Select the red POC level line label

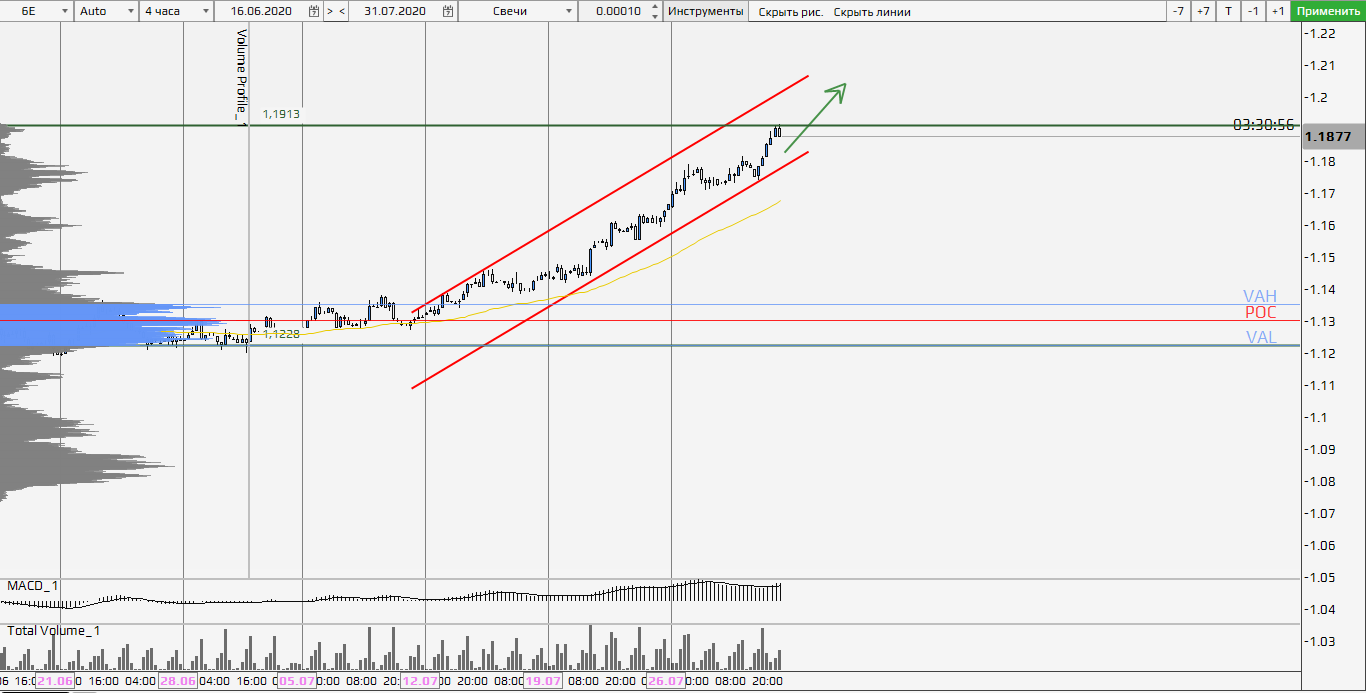pyautogui.click(x=1260, y=313)
